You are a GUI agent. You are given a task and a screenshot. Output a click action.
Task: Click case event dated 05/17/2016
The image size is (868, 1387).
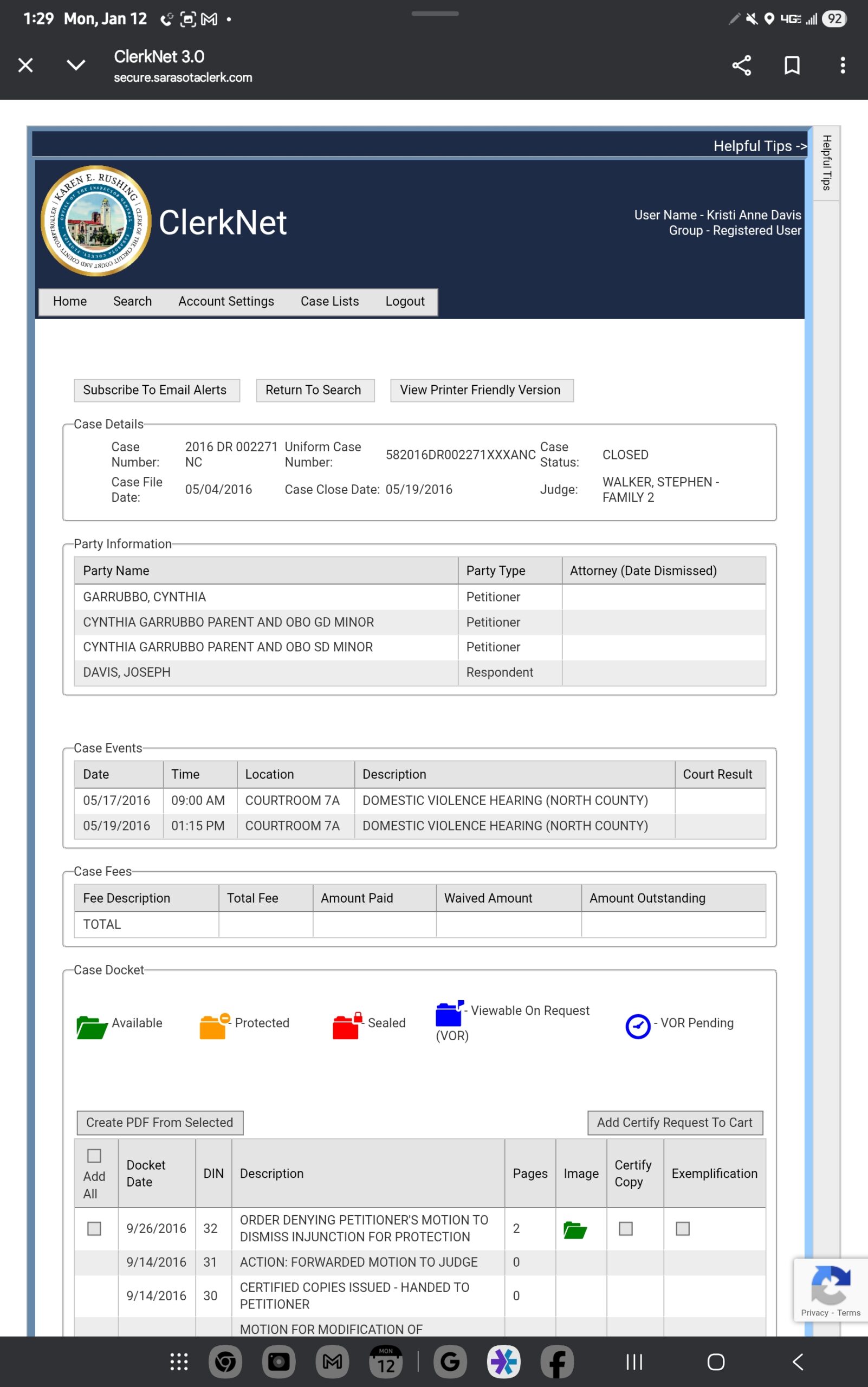tap(420, 801)
